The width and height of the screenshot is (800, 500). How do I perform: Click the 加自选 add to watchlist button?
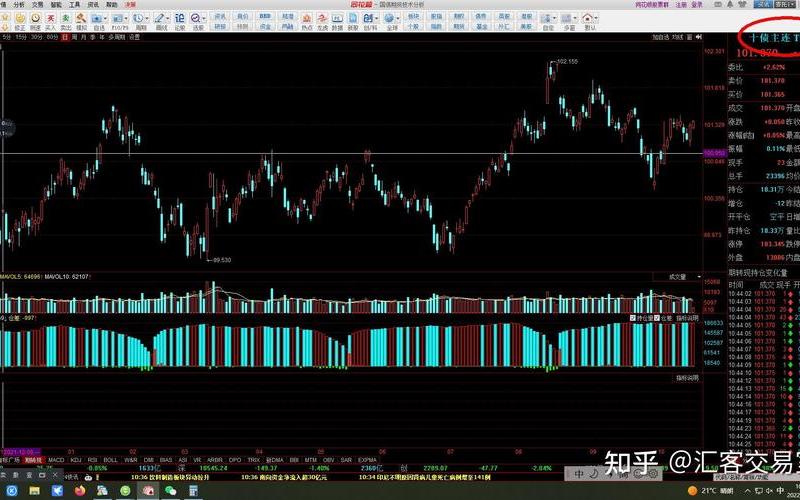pos(660,37)
